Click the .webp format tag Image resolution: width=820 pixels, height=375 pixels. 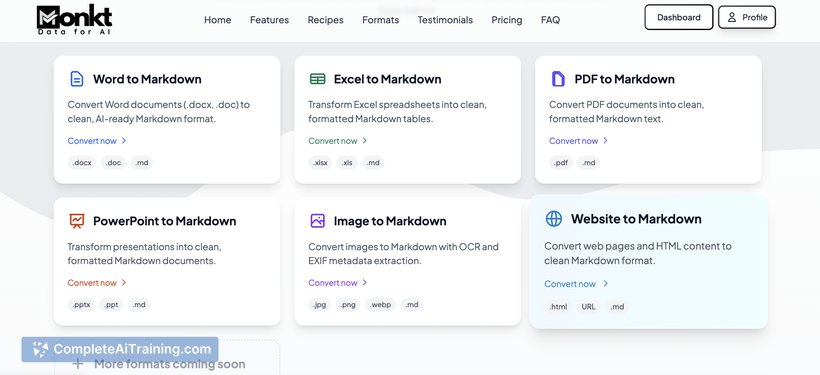coord(381,304)
